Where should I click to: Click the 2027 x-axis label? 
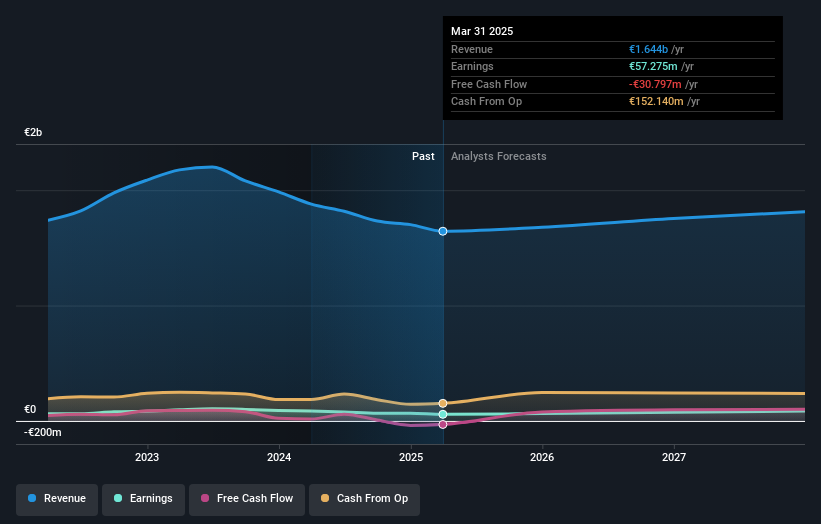674,457
